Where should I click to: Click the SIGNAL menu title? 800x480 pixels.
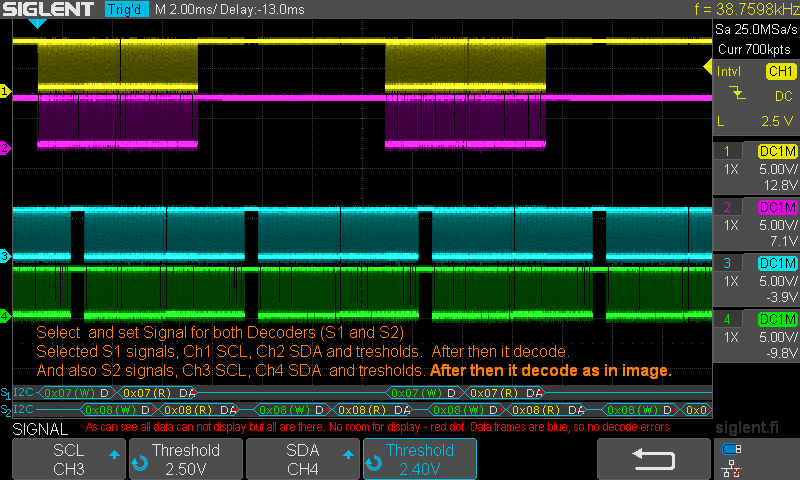40,429
